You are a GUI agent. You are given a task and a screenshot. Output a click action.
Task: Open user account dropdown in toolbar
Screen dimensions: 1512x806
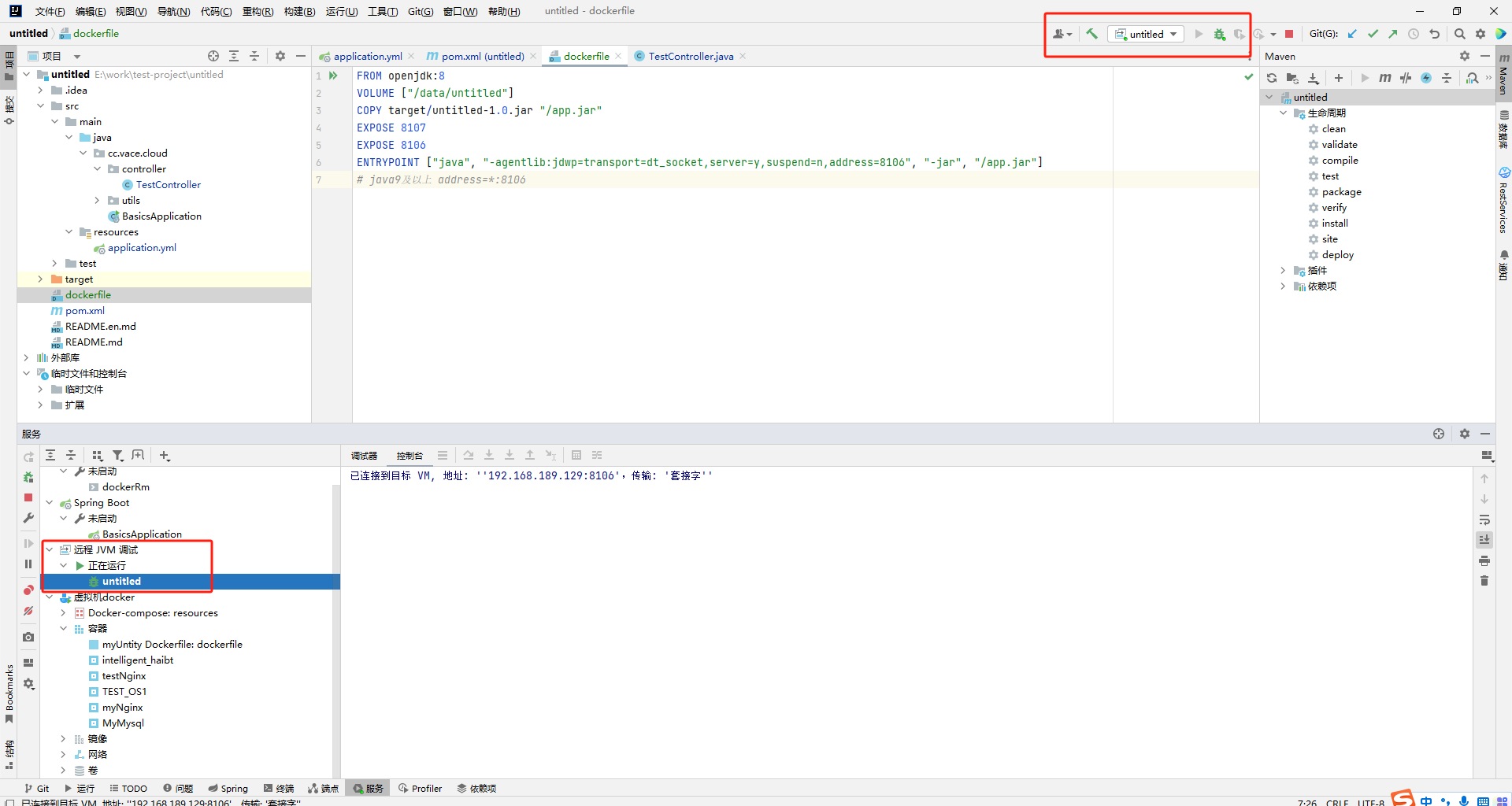click(x=1062, y=34)
